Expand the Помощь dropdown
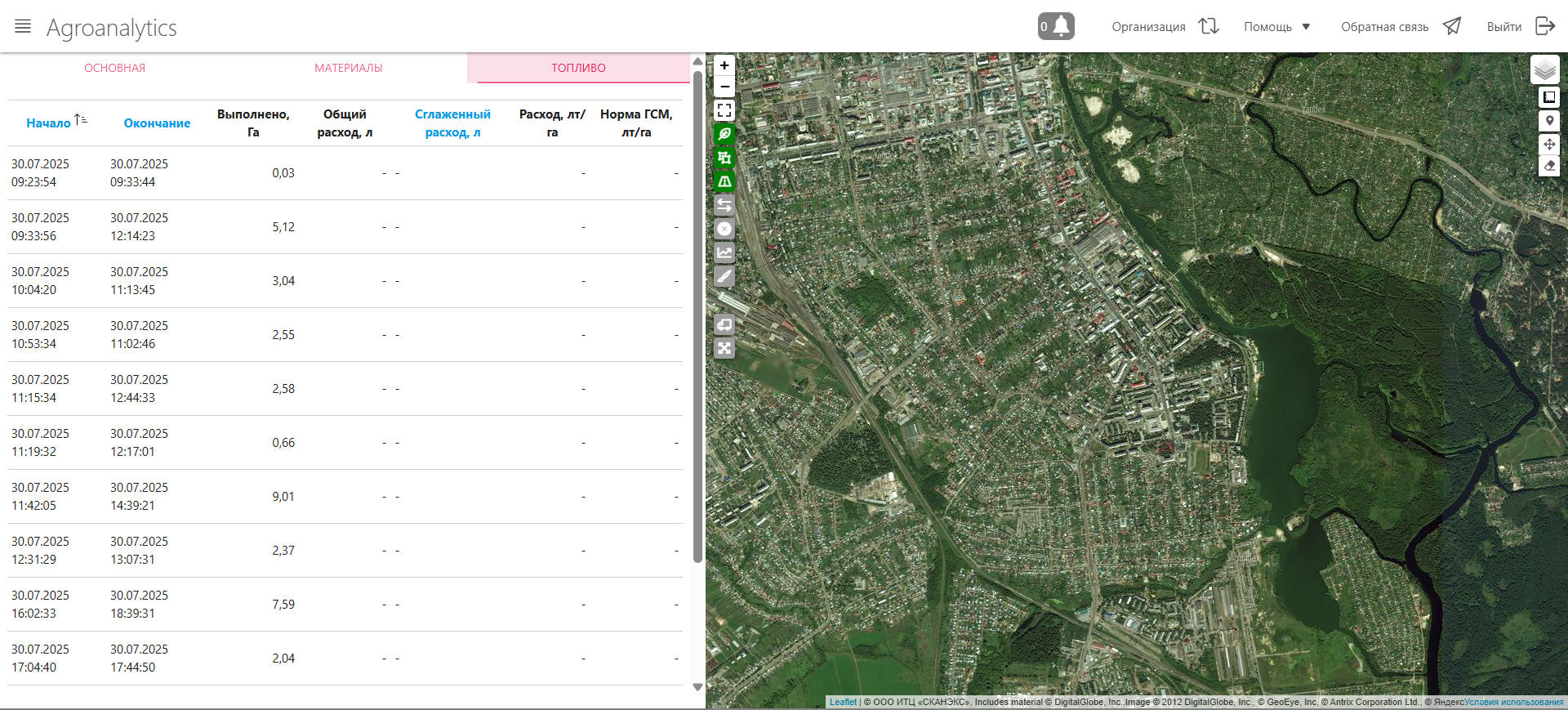This screenshot has height=710, width=1568. coord(1277,27)
